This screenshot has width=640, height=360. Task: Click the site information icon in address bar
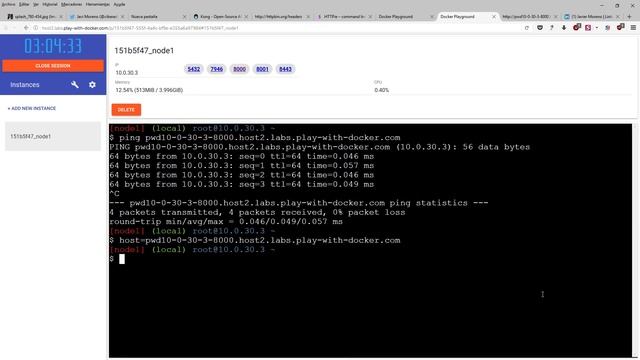[x=36, y=28]
